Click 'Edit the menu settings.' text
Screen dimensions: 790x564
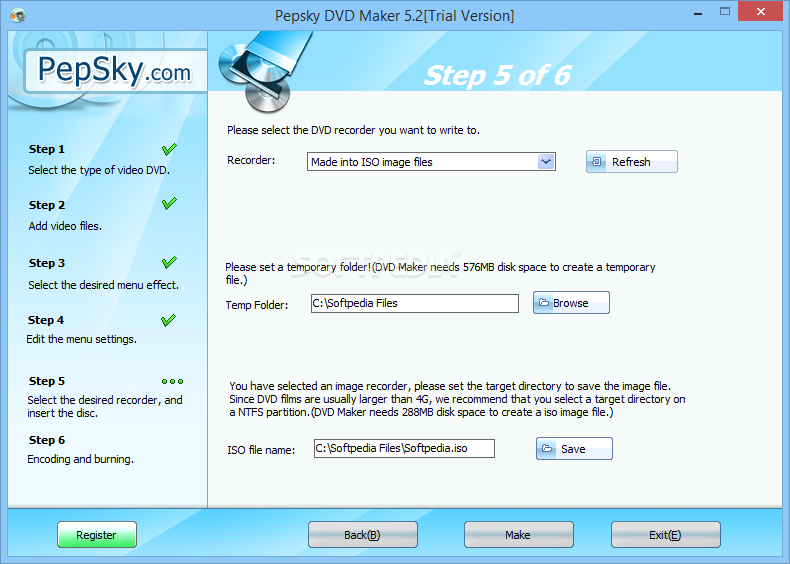point(82,339)
